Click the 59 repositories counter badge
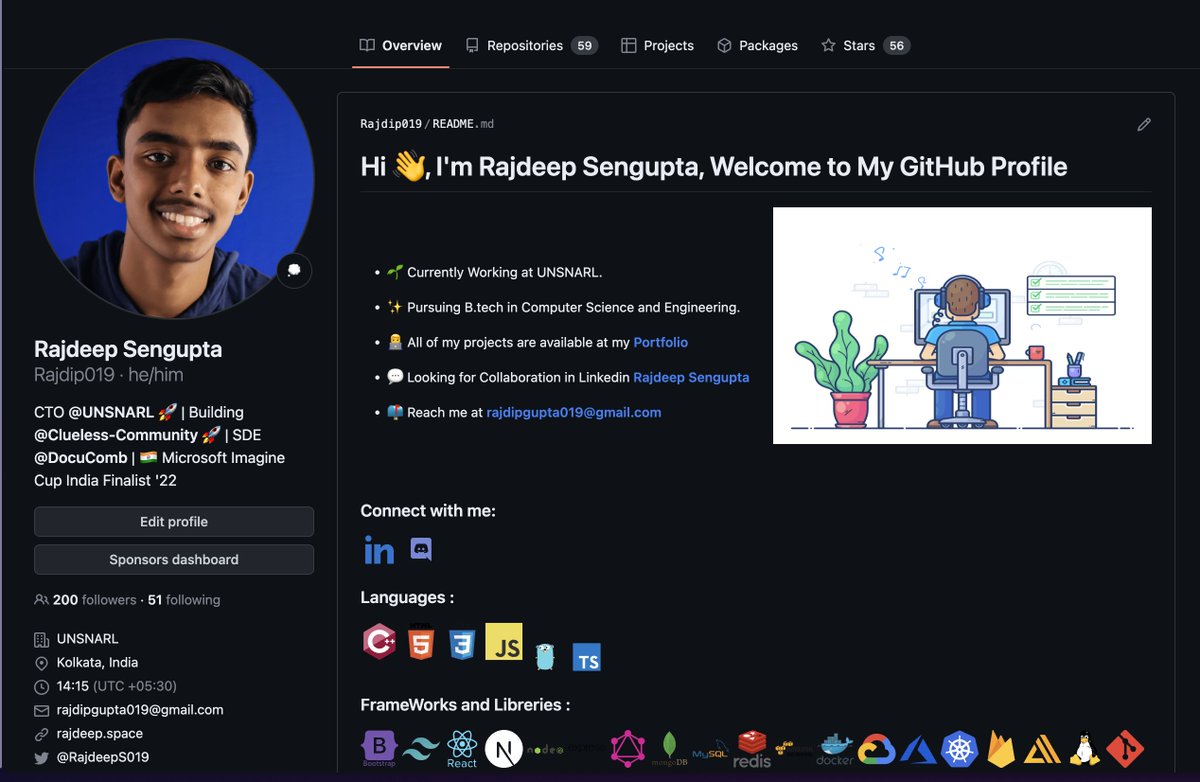Image resolution: width=1200 pixels, height=782 pixels. click(584, 46)
